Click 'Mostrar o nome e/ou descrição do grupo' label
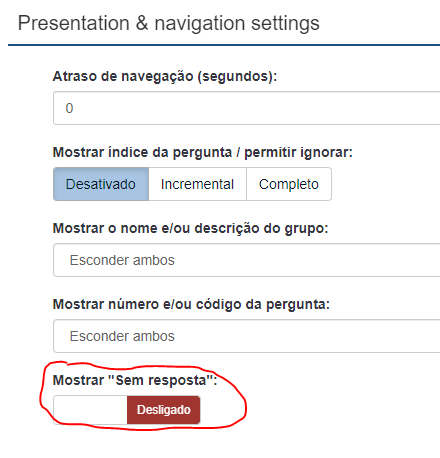The image size is (440, 458). [x=191, y=228]
